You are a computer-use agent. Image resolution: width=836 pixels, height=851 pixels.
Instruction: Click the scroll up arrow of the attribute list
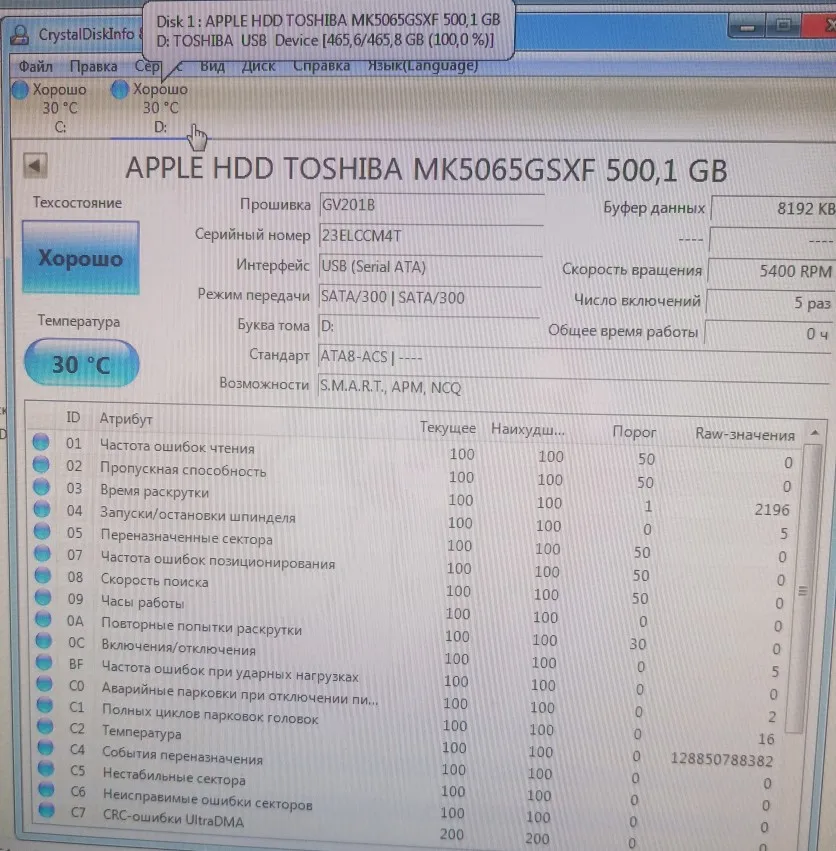pyautogui.click(x=814, y=433)
